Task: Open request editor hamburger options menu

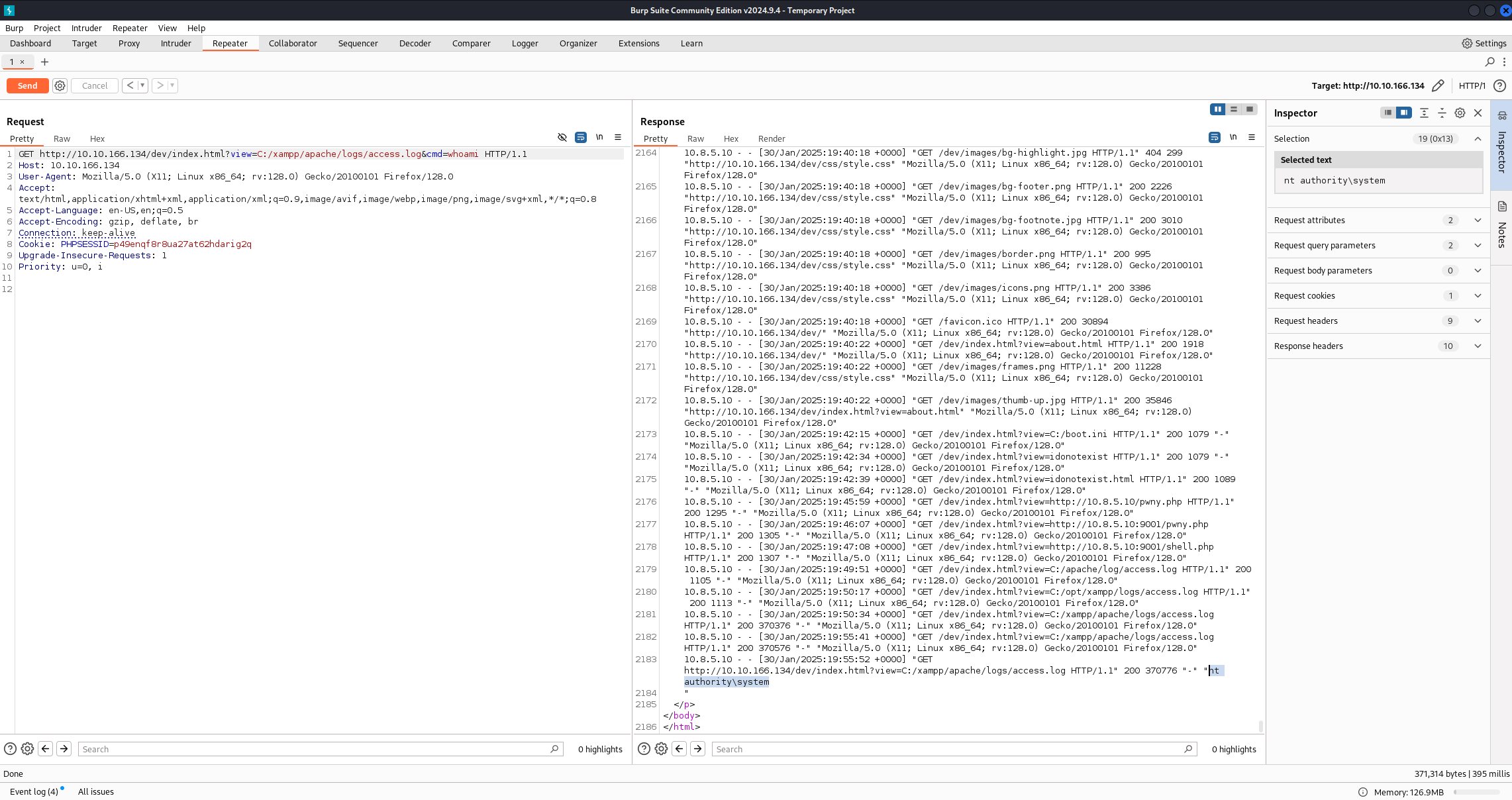Action: tap(618, 137)
